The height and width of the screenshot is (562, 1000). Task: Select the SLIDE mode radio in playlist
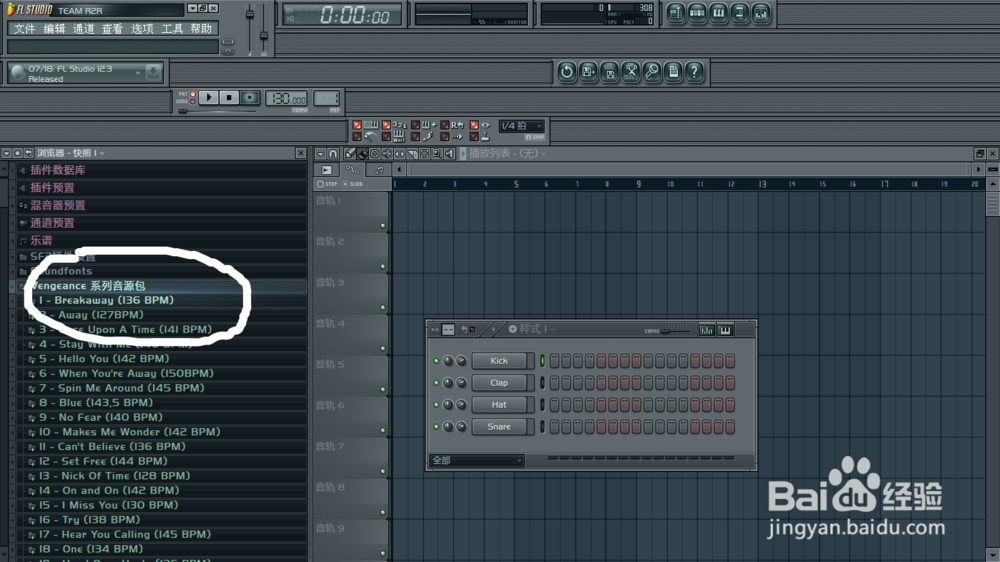345,184
